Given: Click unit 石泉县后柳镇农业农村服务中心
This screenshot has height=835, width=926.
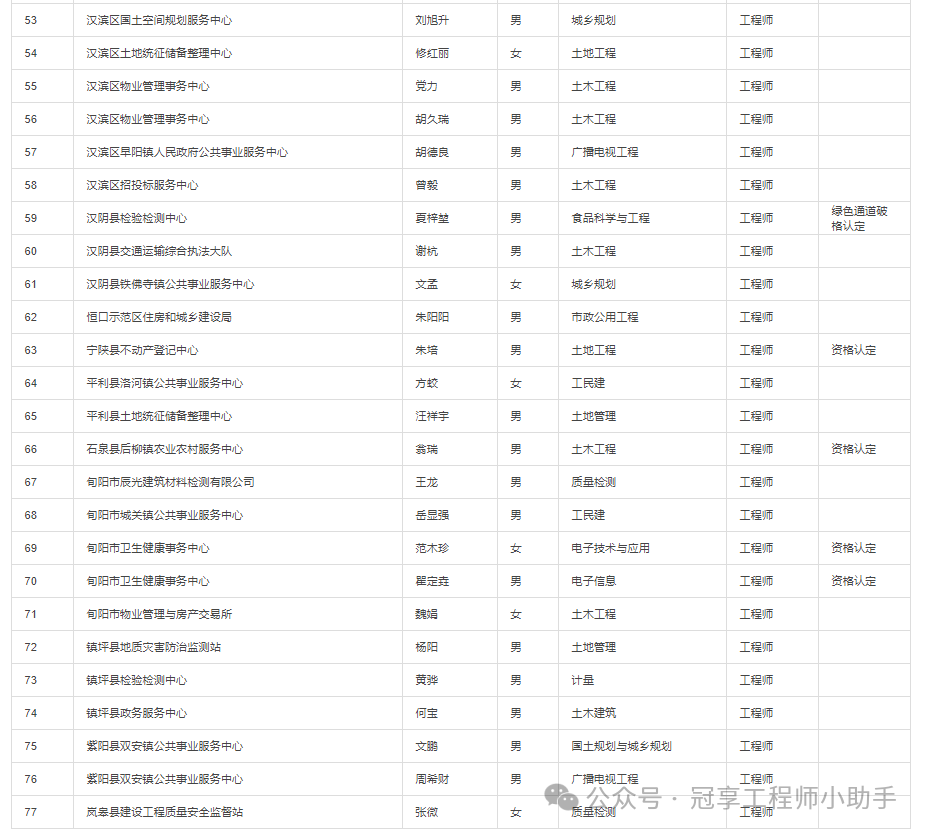Looking at the screenshot, I should pos(164,450).
